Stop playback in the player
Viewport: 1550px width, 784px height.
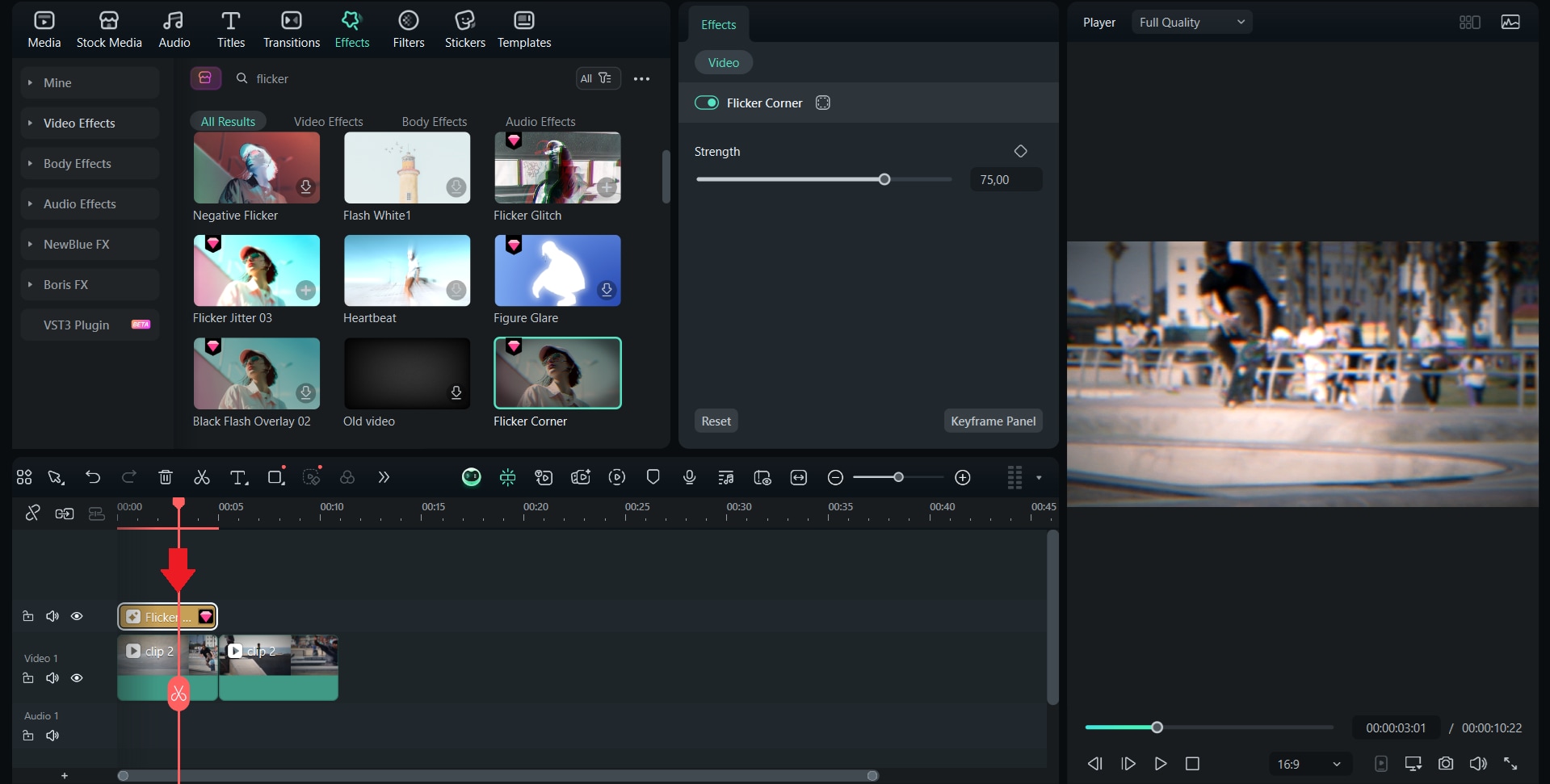tap(1192, 764)
